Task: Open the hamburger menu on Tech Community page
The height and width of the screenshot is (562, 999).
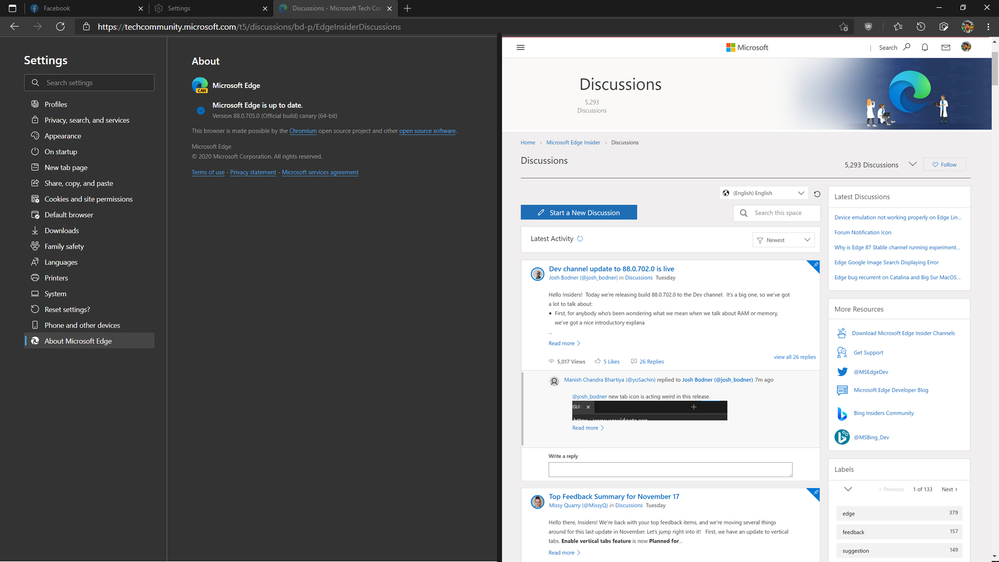Action: [521, 47]
